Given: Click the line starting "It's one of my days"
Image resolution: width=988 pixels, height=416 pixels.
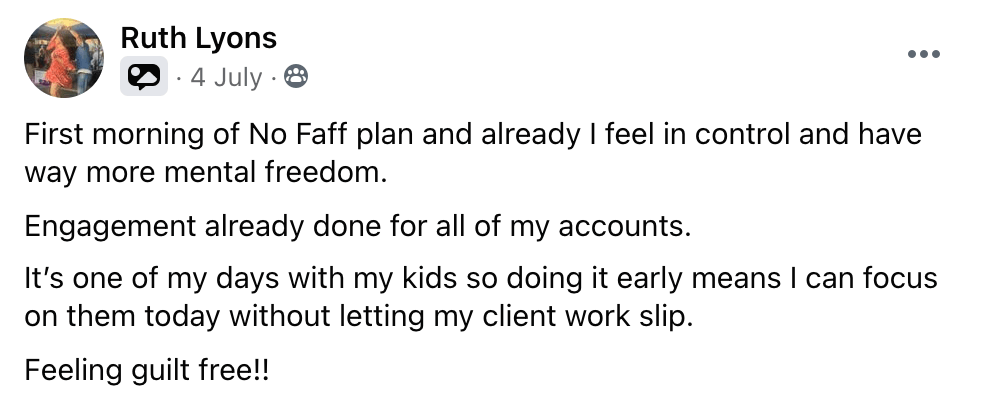Looking at the screenshot, I should (481, 278).
